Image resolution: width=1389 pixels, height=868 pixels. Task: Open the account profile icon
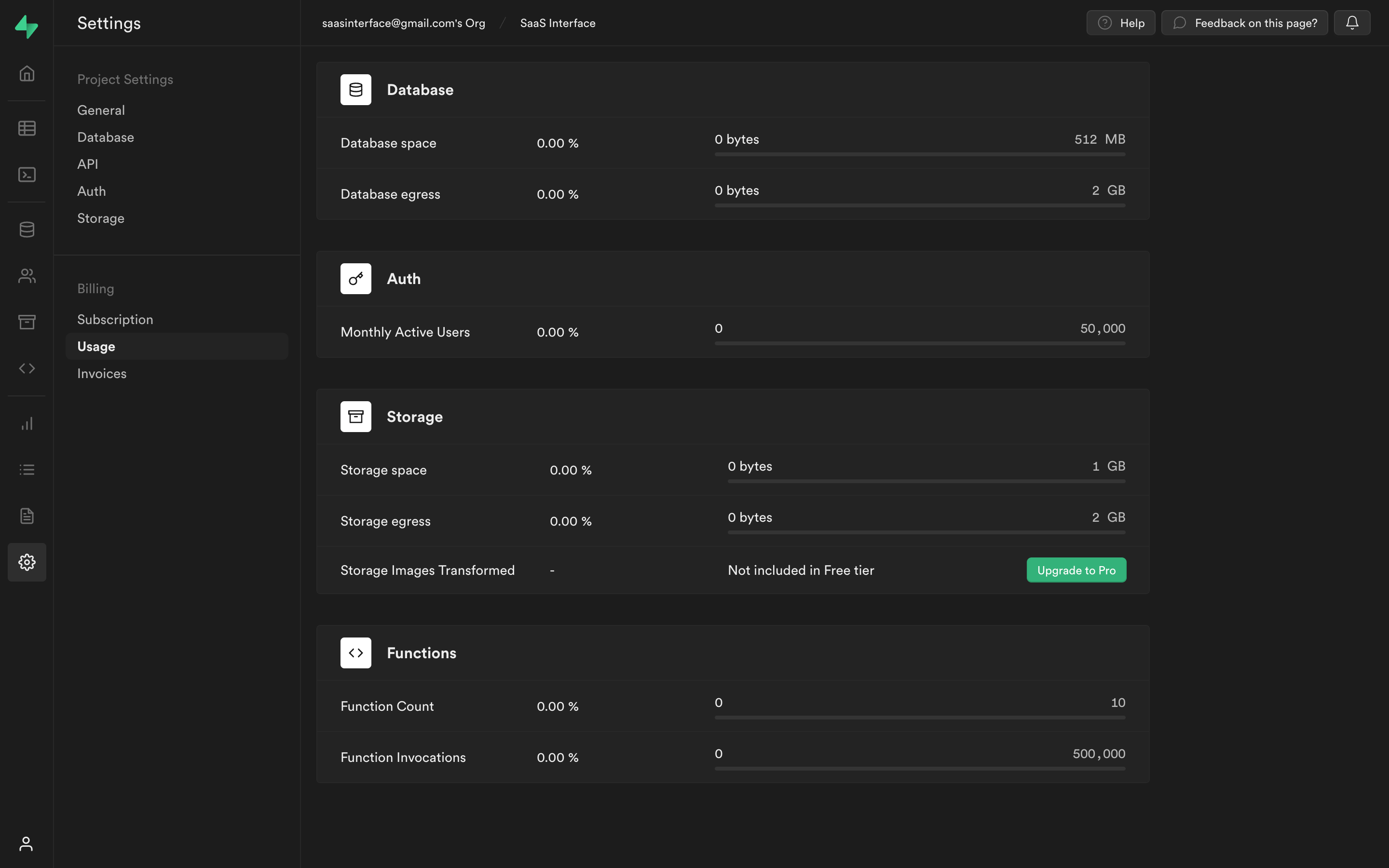27,844
